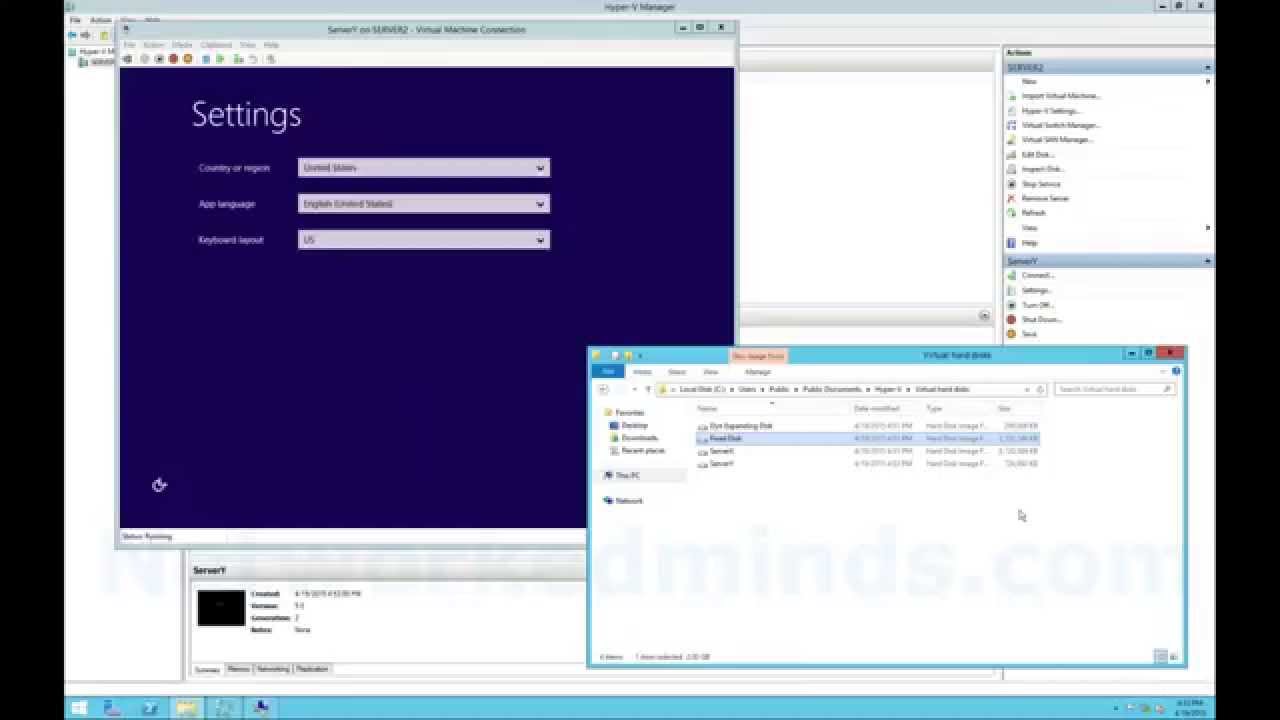Expand the View submenu in Actions pane
Screen dimensions: 1280x720
click(x=1208, y=228)
